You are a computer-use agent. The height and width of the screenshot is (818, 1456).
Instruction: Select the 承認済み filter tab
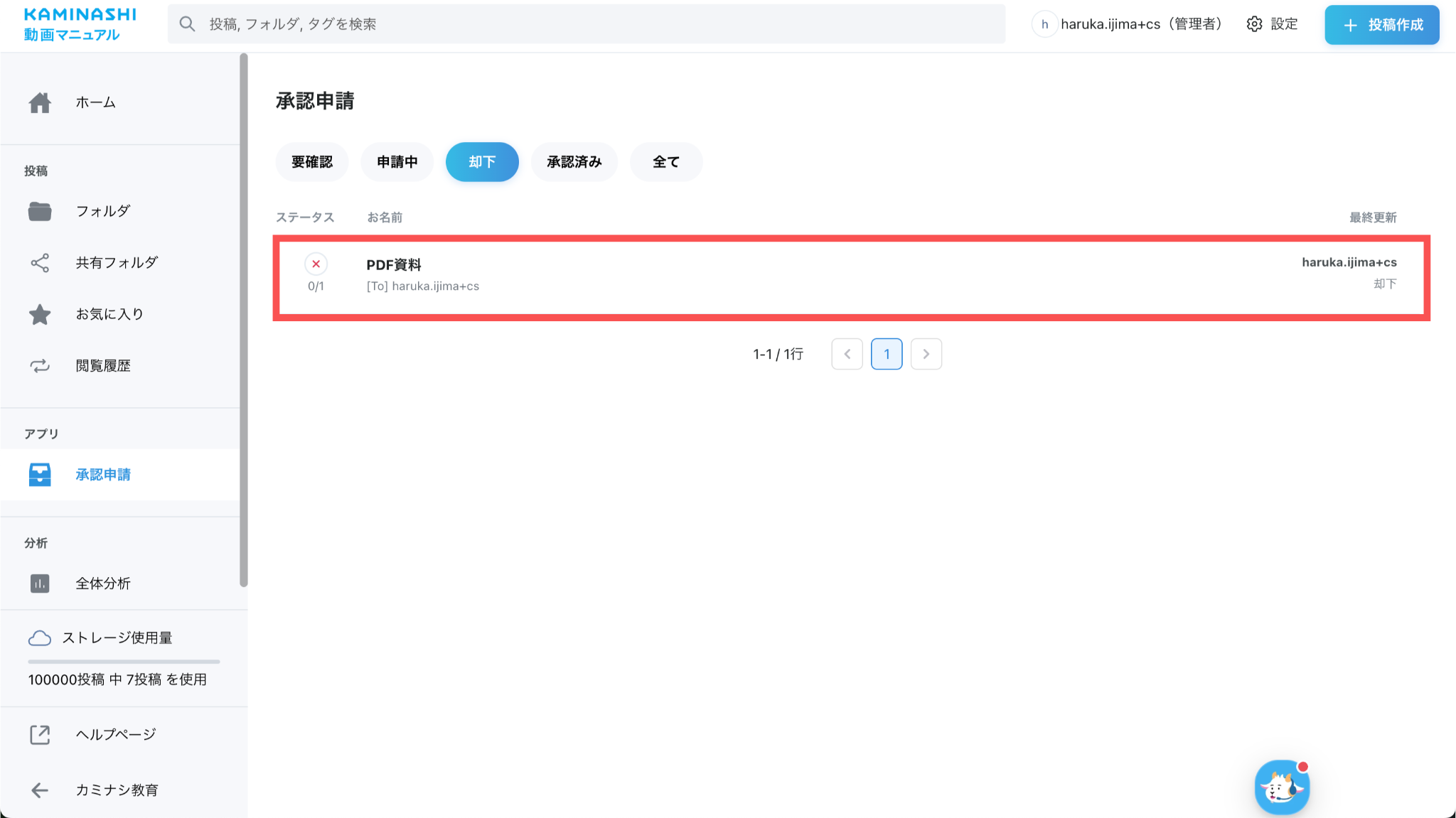(574, 162)
